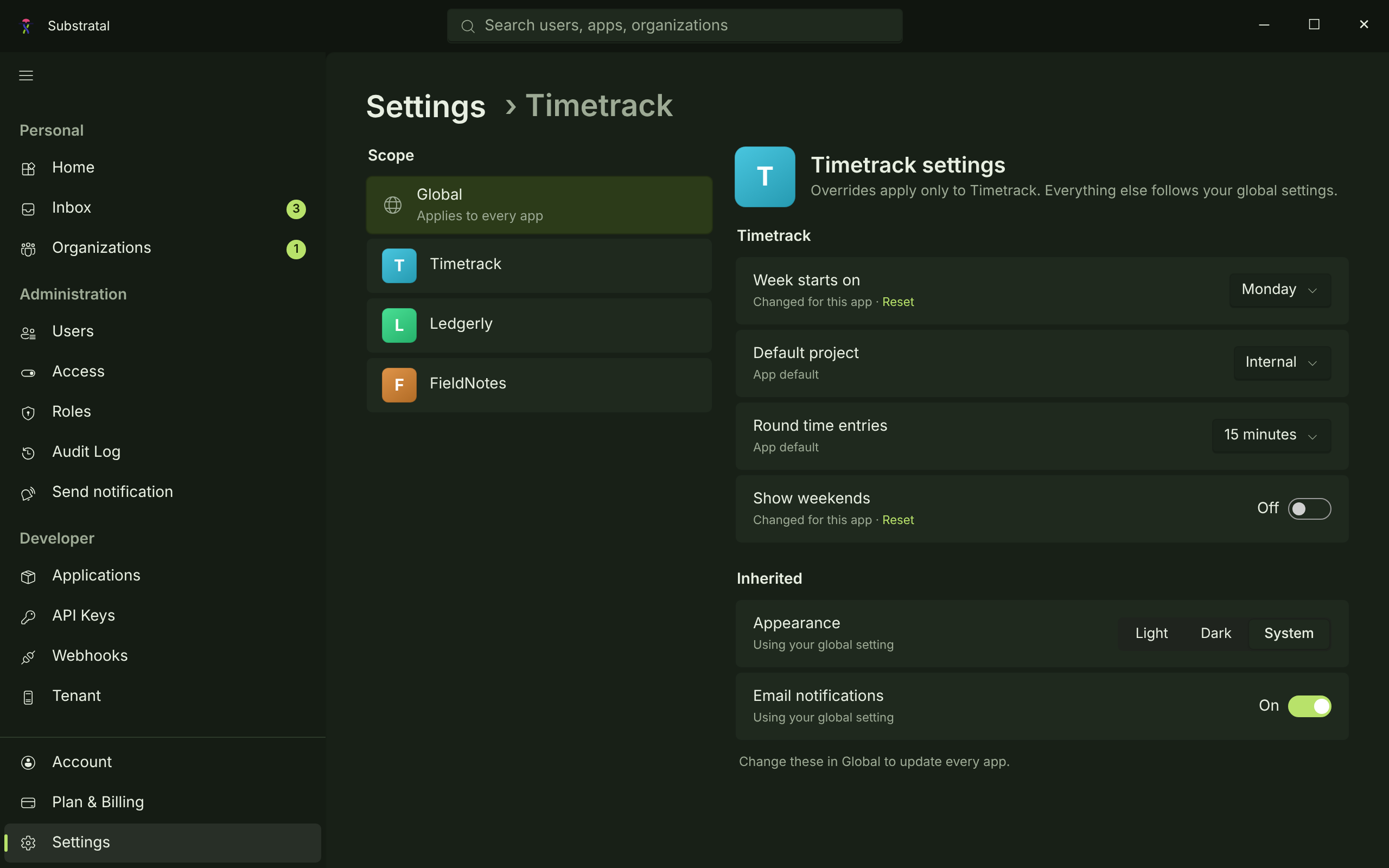Screen dimensions: 1389x868
Task: Click the Access toggle-shaped icon
Action: point(28,373)
